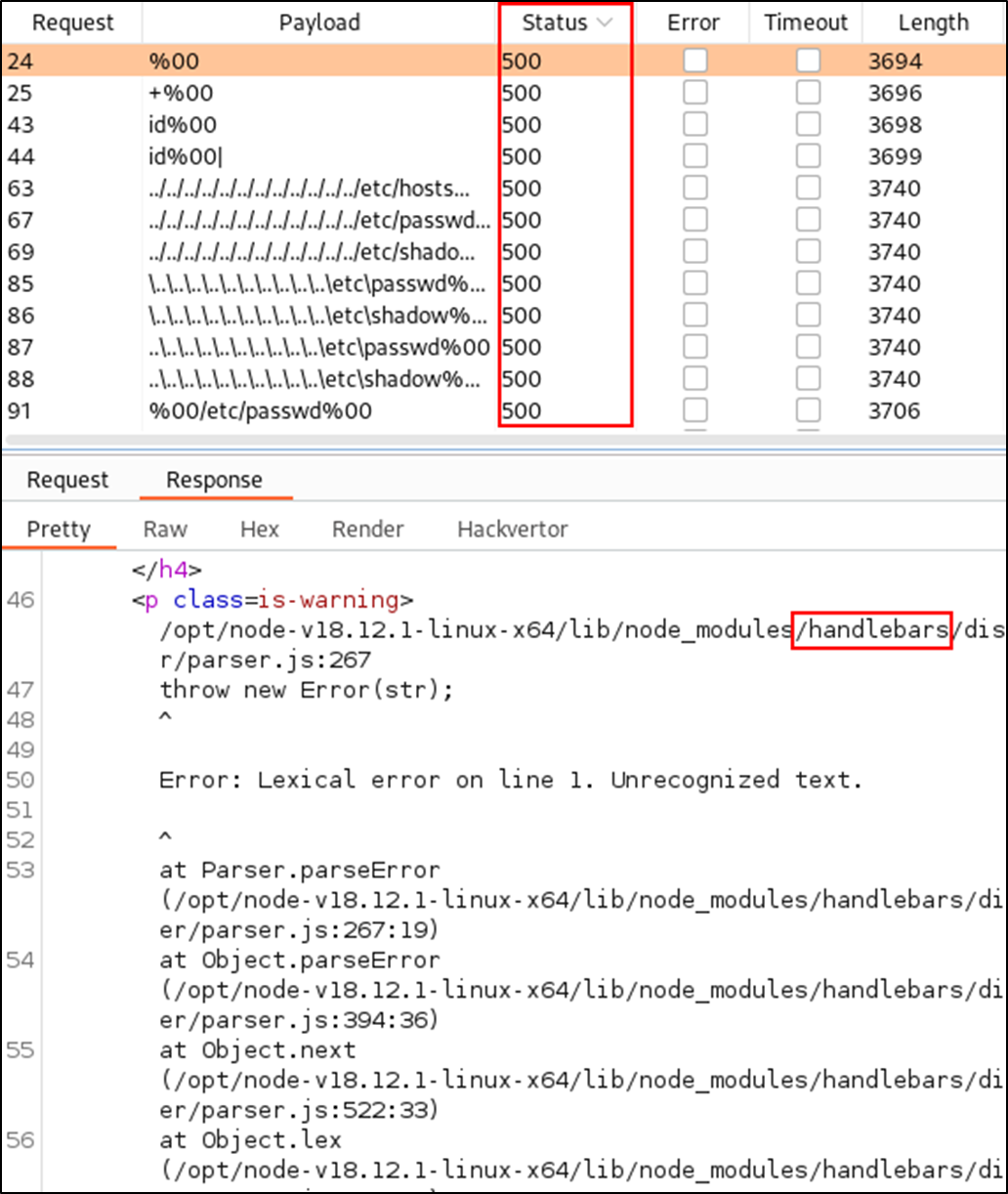
Task: Switch to the Request tab
Action: (67, 480)
